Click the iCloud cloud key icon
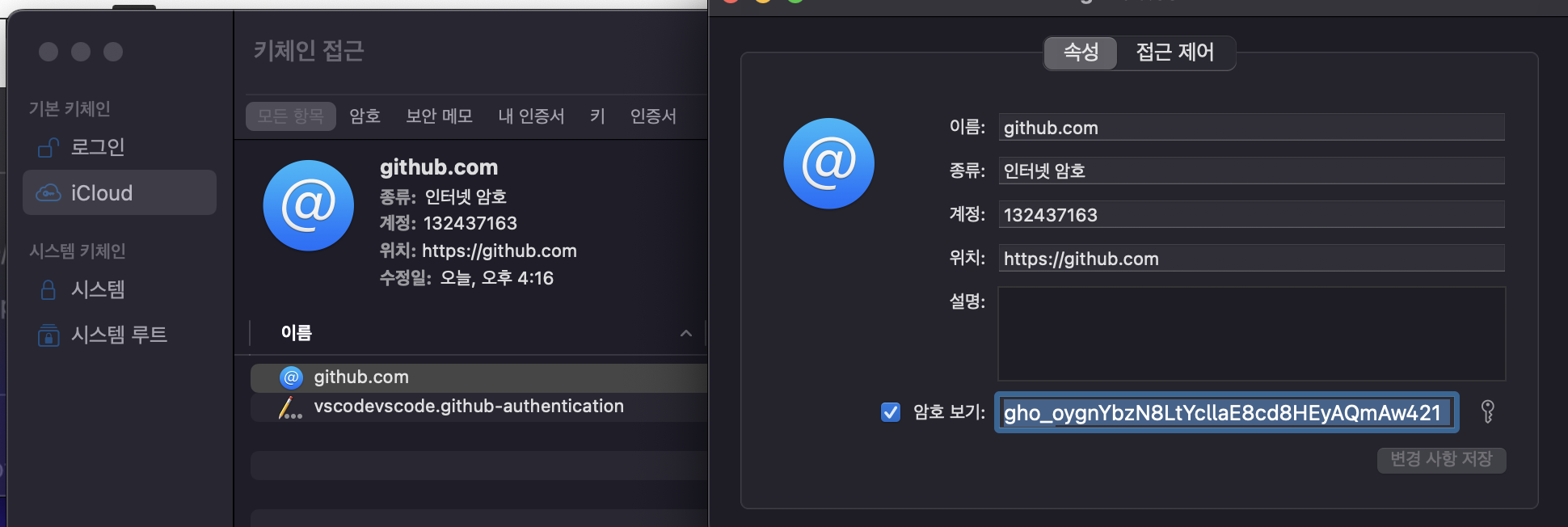 [48, 193]
